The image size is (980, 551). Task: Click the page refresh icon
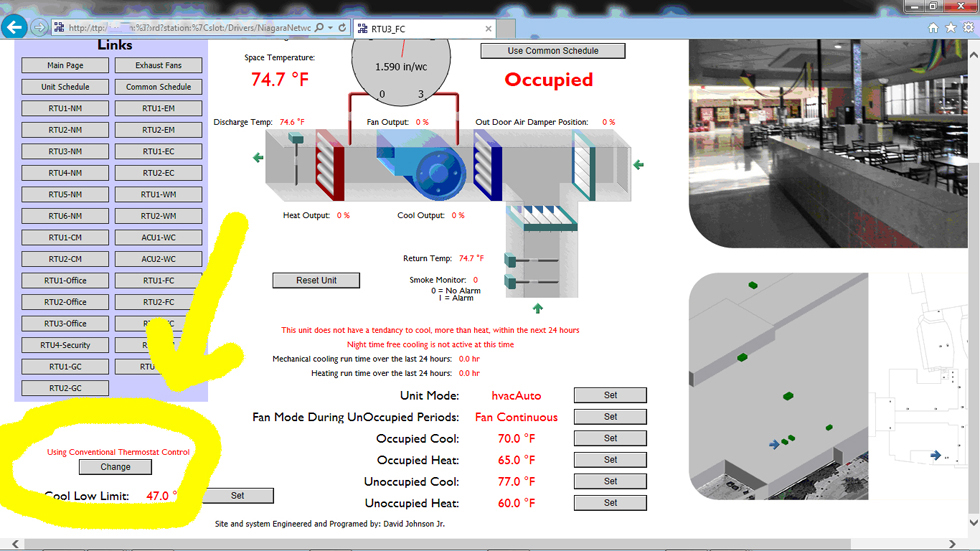coord(342,27)
